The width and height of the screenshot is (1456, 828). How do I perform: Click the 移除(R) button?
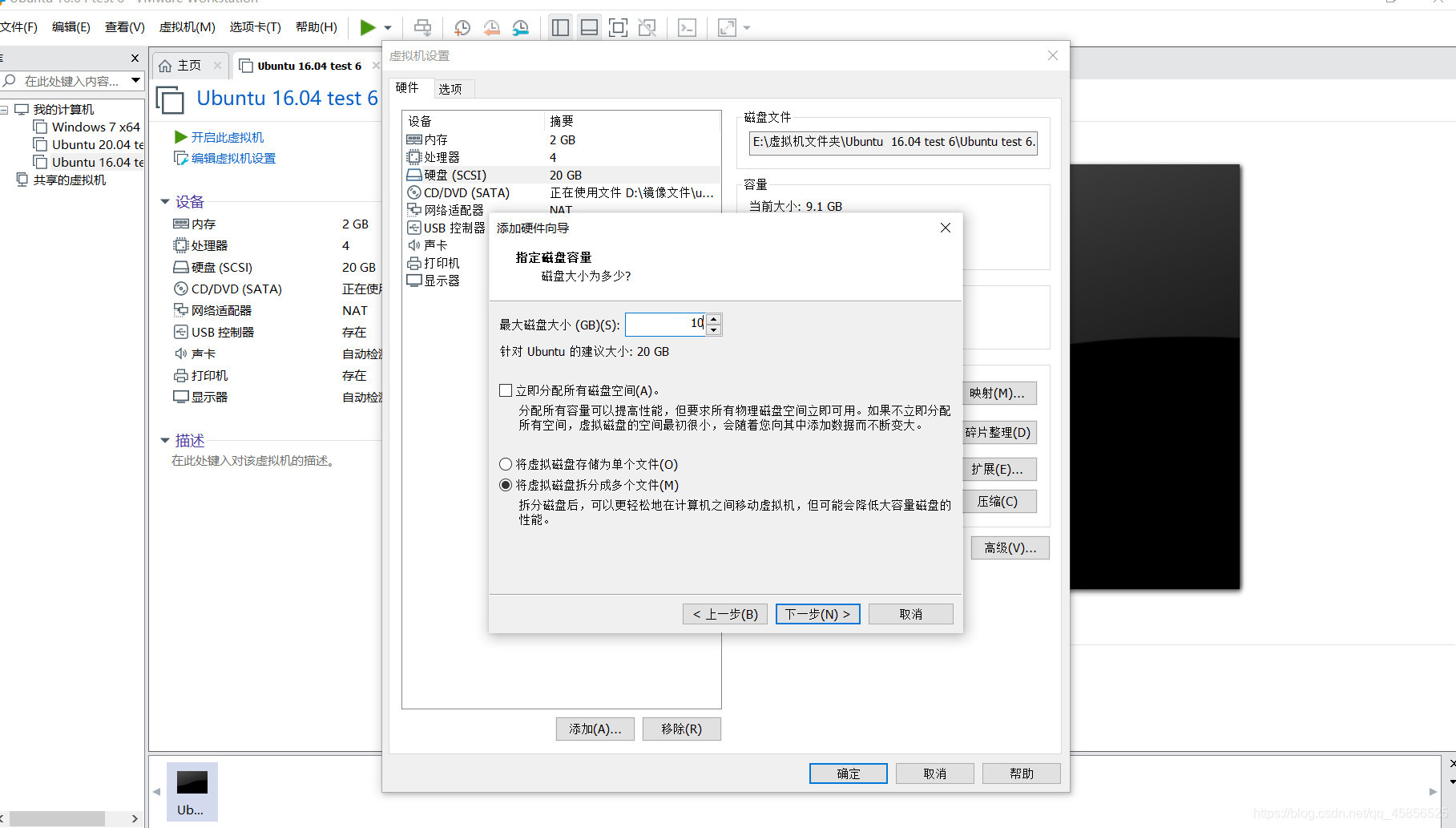click(682, 729)
